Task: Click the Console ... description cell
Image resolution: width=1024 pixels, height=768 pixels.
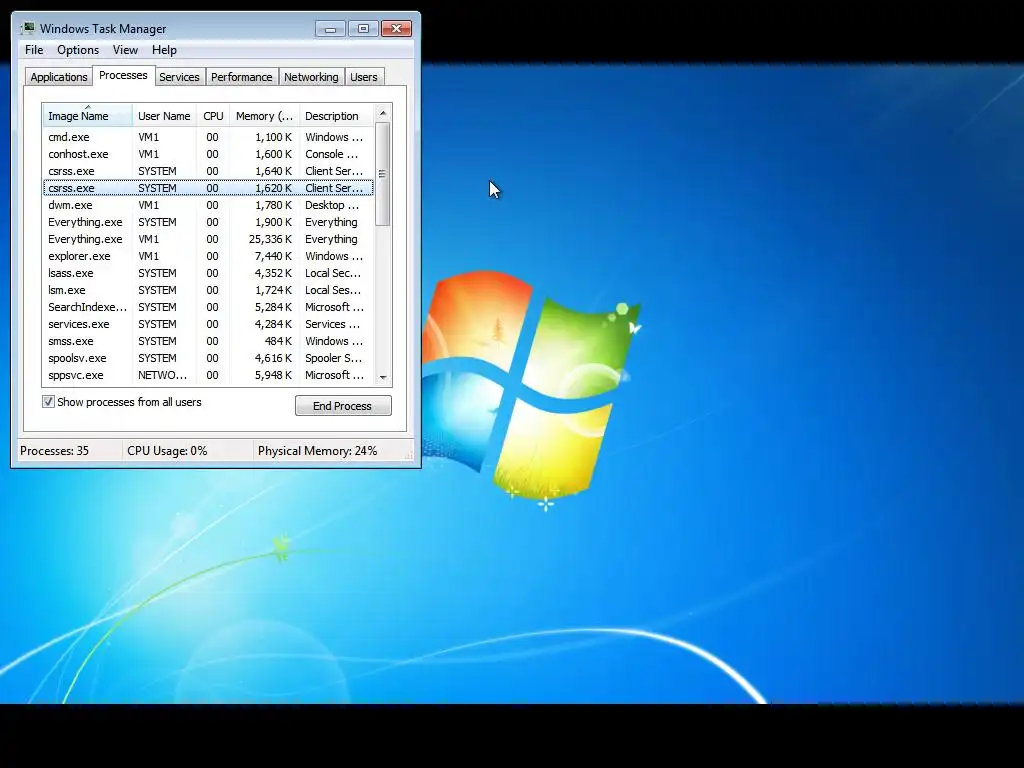Action: pos(331,154)
